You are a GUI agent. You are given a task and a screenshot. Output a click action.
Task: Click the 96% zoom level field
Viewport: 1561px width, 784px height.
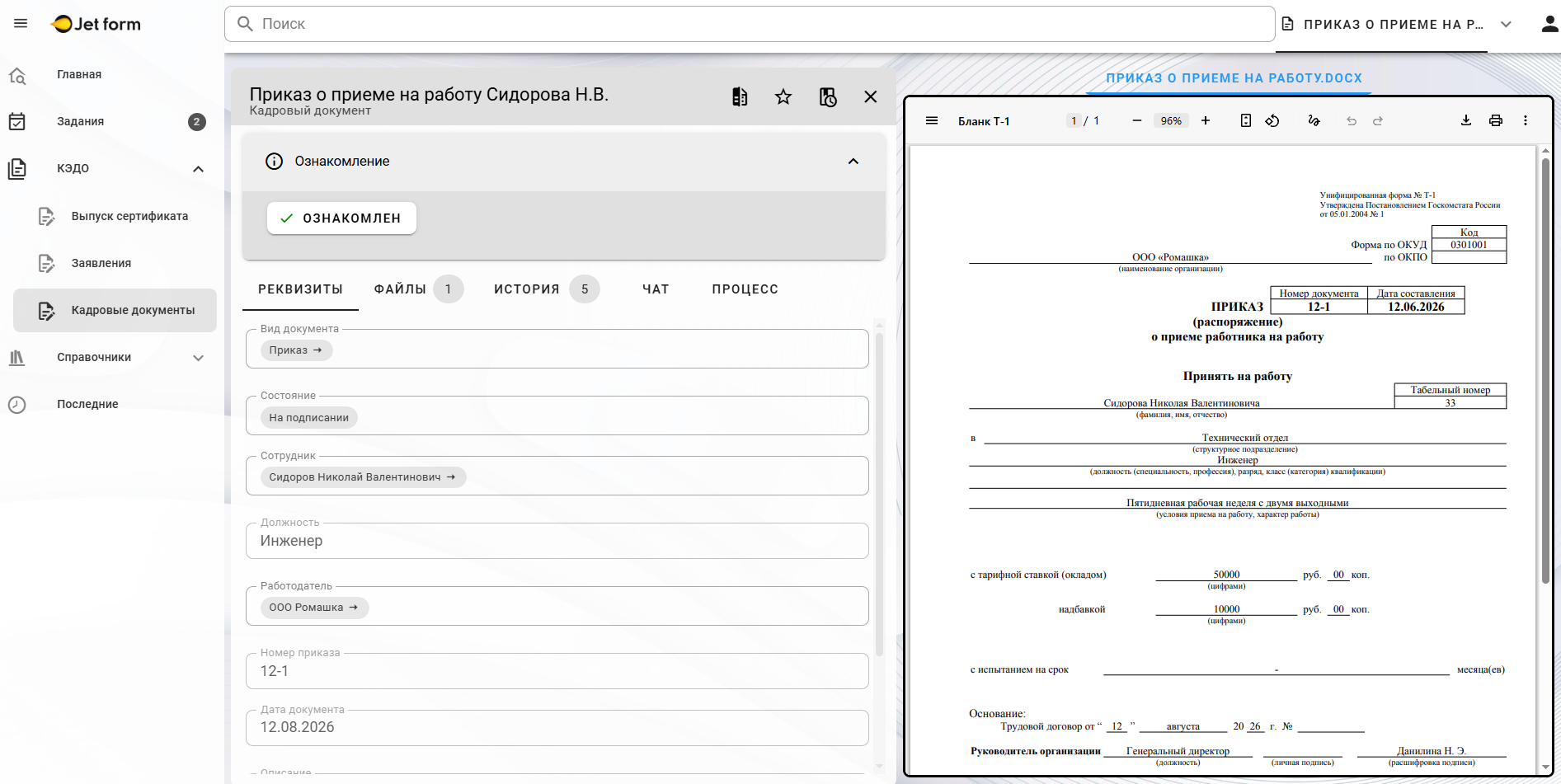(x=1171, y=121)
